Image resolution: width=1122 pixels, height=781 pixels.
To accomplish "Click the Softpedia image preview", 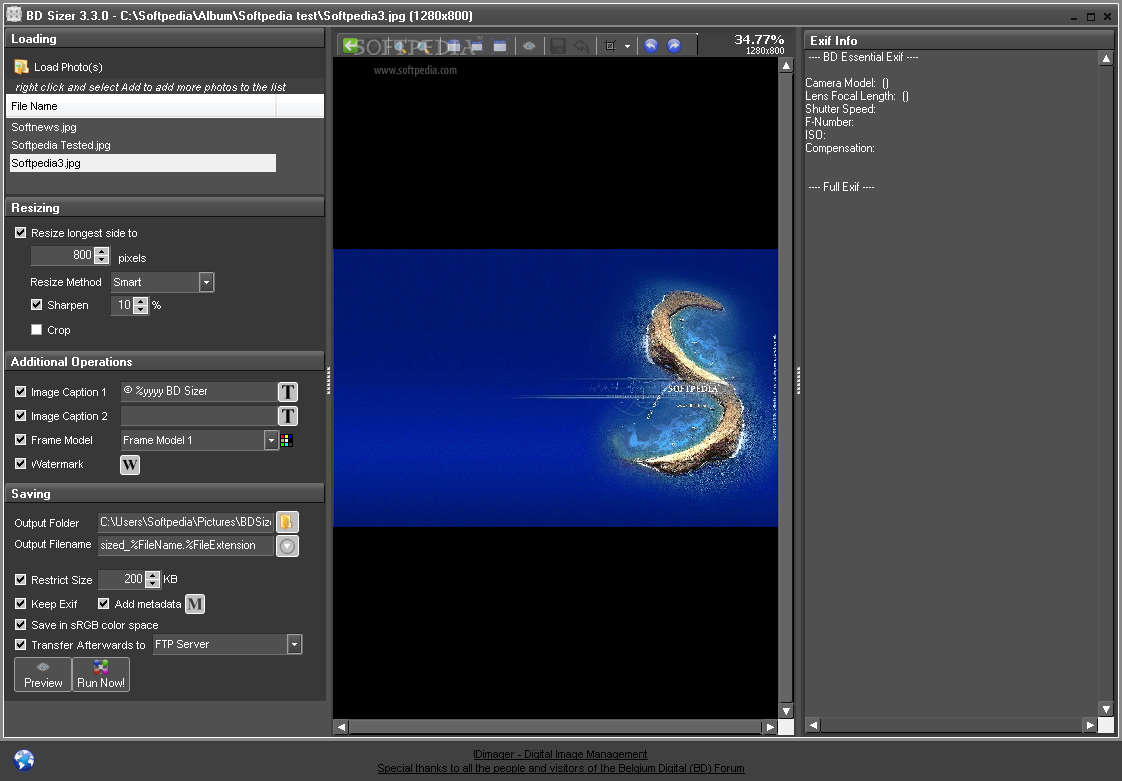I will click(555, 388).
